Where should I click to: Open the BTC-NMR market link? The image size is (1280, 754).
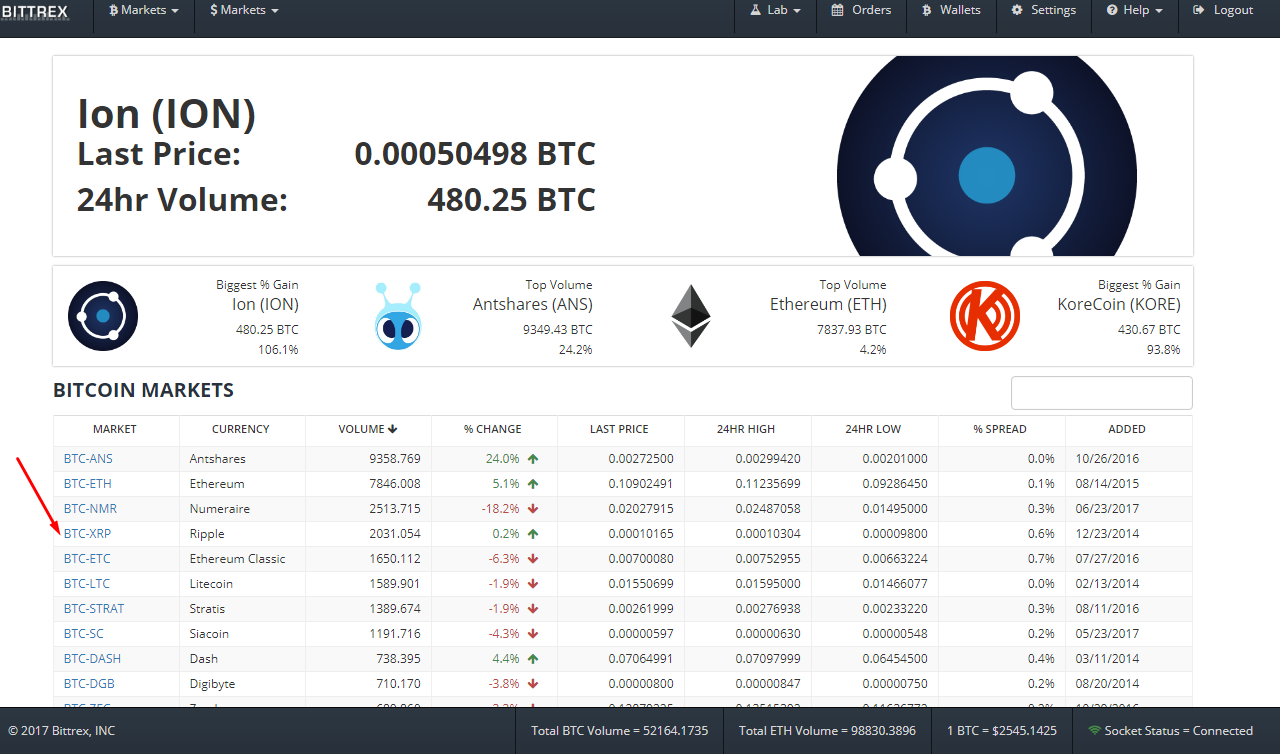(90, 509)
